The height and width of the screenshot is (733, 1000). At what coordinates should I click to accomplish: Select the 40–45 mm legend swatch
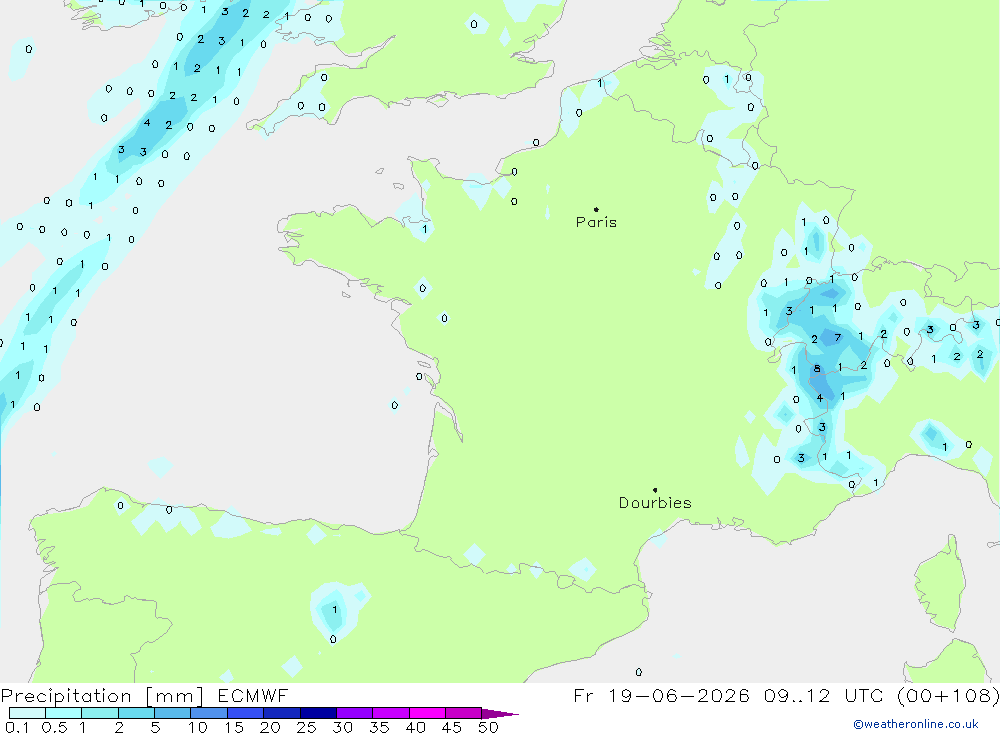tap(427, 713)
